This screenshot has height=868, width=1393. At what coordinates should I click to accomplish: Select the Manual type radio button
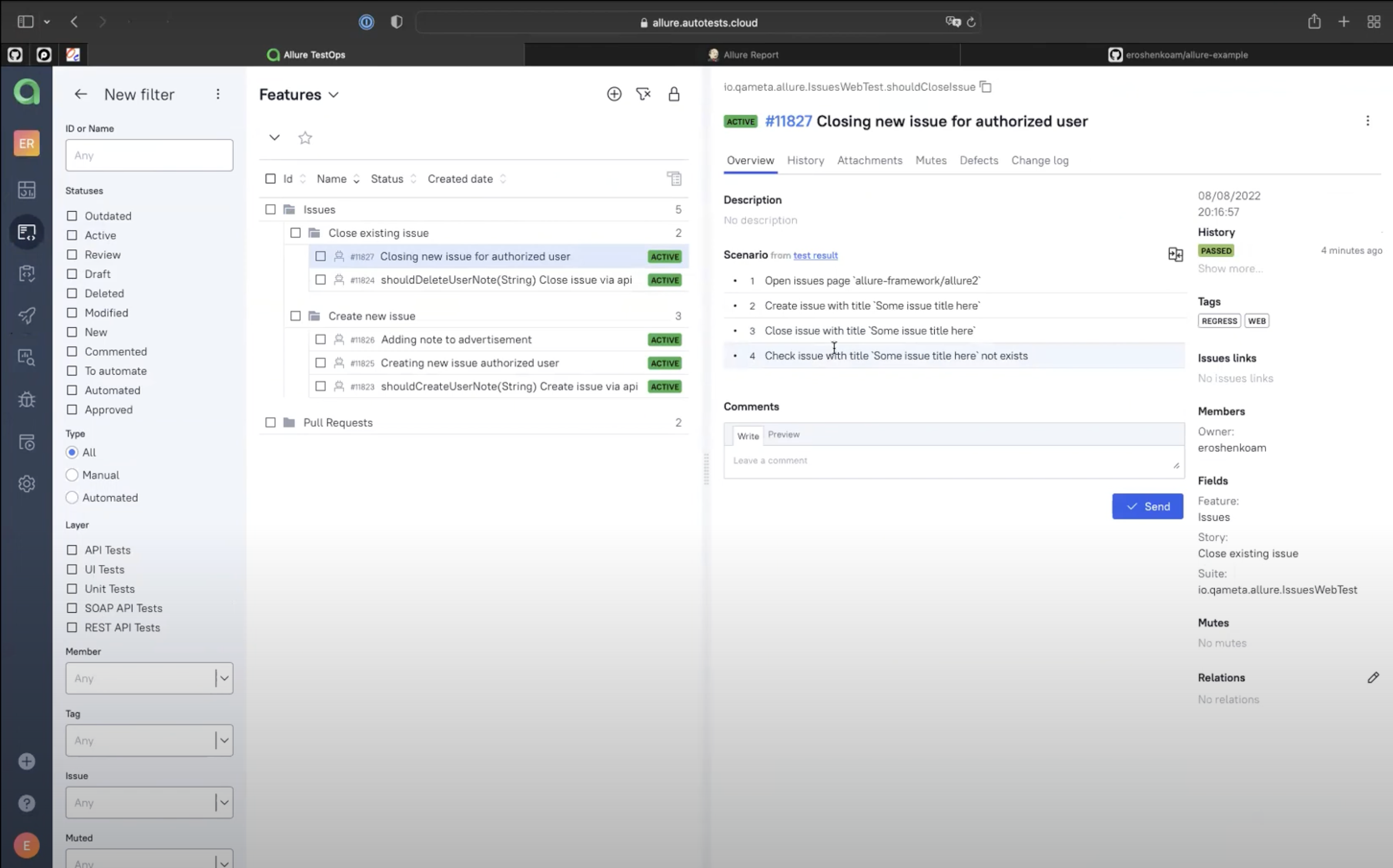[x=72, y=475]
